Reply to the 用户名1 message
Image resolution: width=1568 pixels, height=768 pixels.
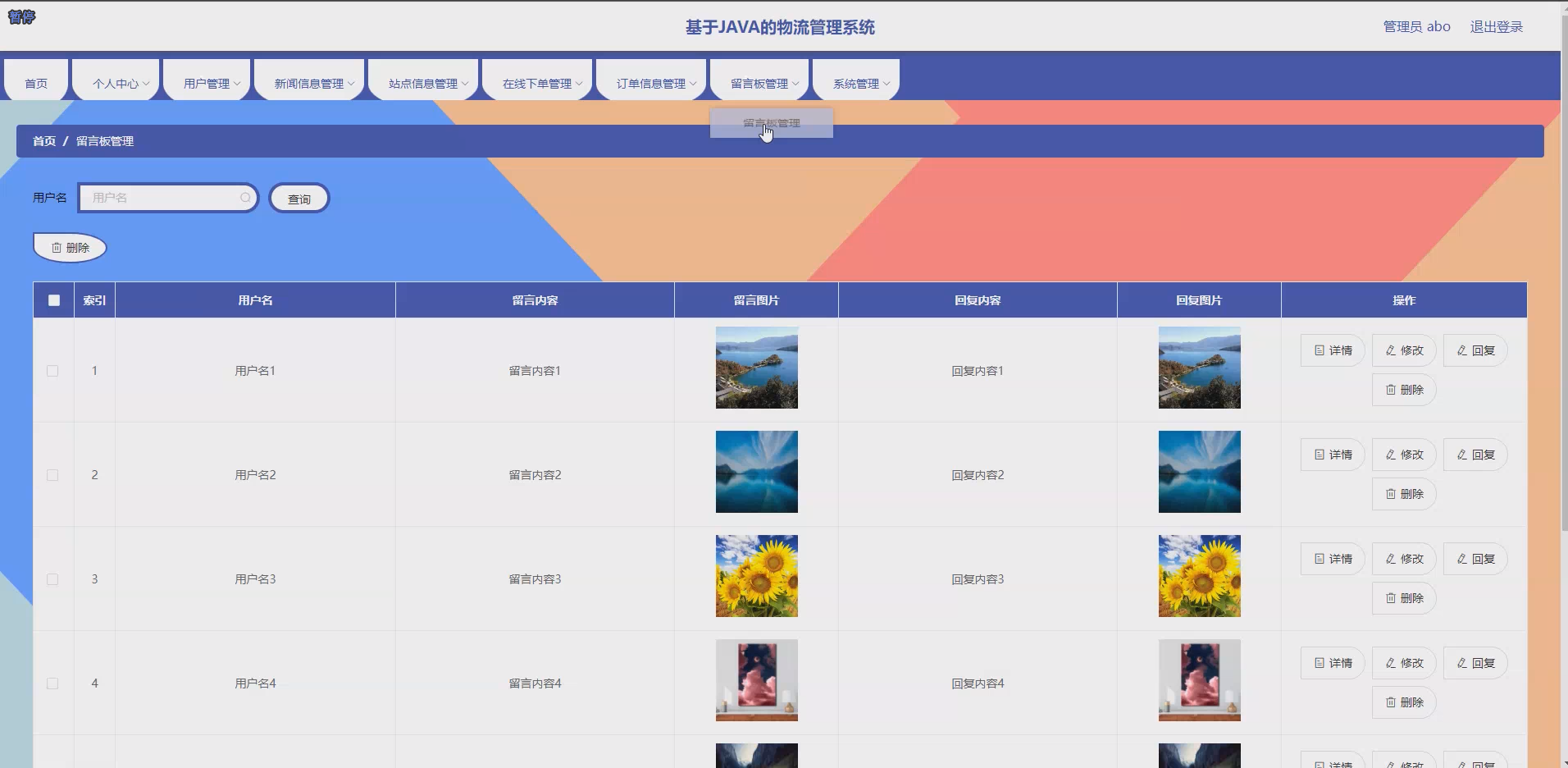coord(1475,350)
